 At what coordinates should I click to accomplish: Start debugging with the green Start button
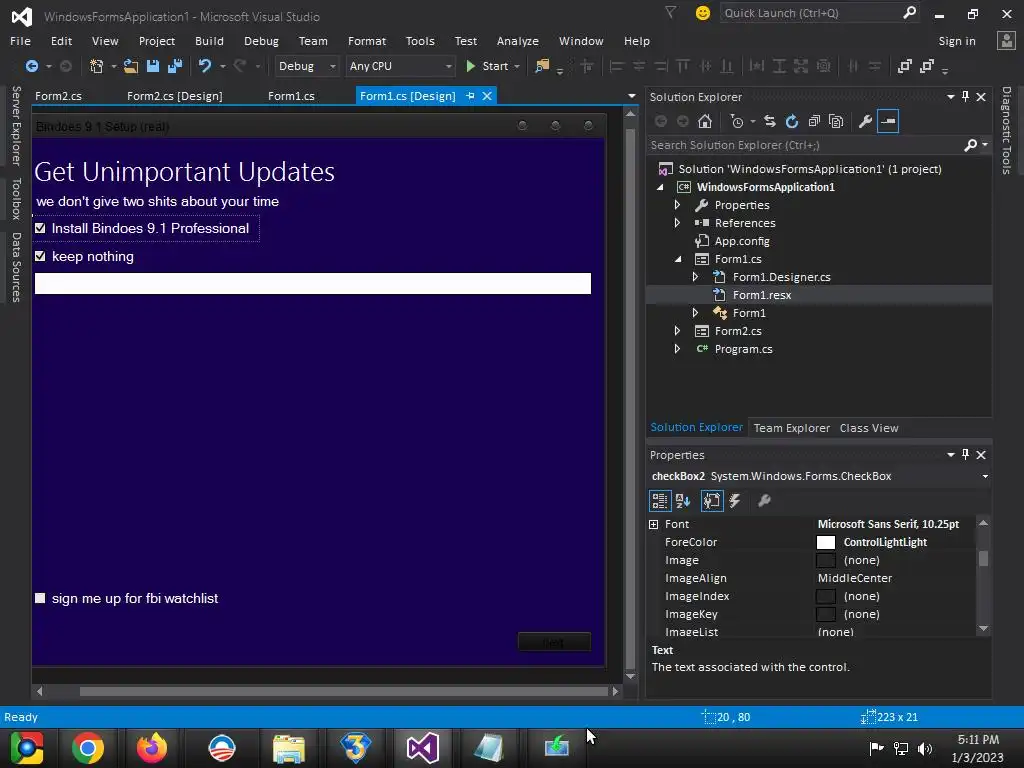[x=487, y=66]
